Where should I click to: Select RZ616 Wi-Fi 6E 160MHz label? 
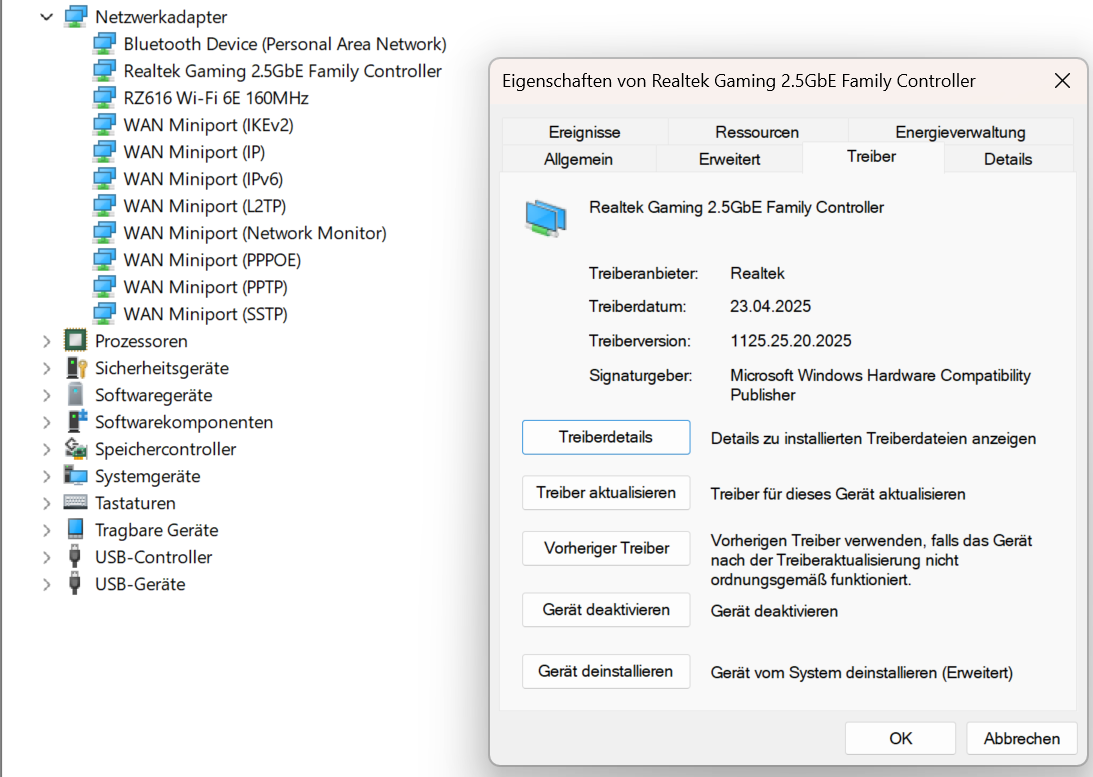tap(216, 98)
